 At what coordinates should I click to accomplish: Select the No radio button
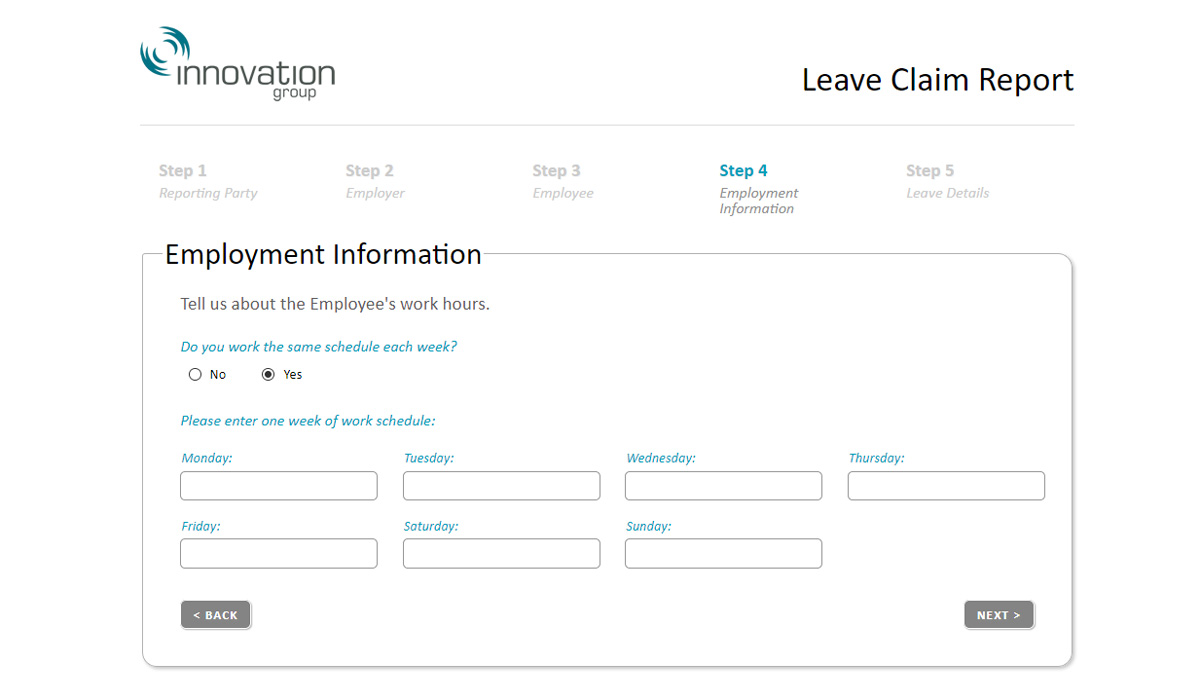195,375
